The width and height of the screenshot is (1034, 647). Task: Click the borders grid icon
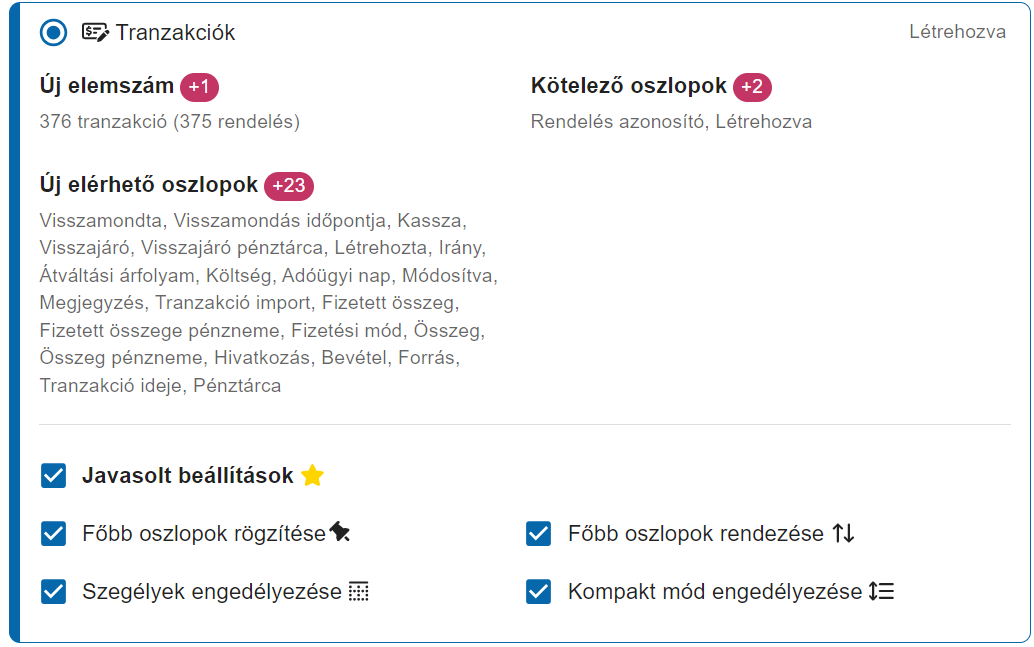358,592
